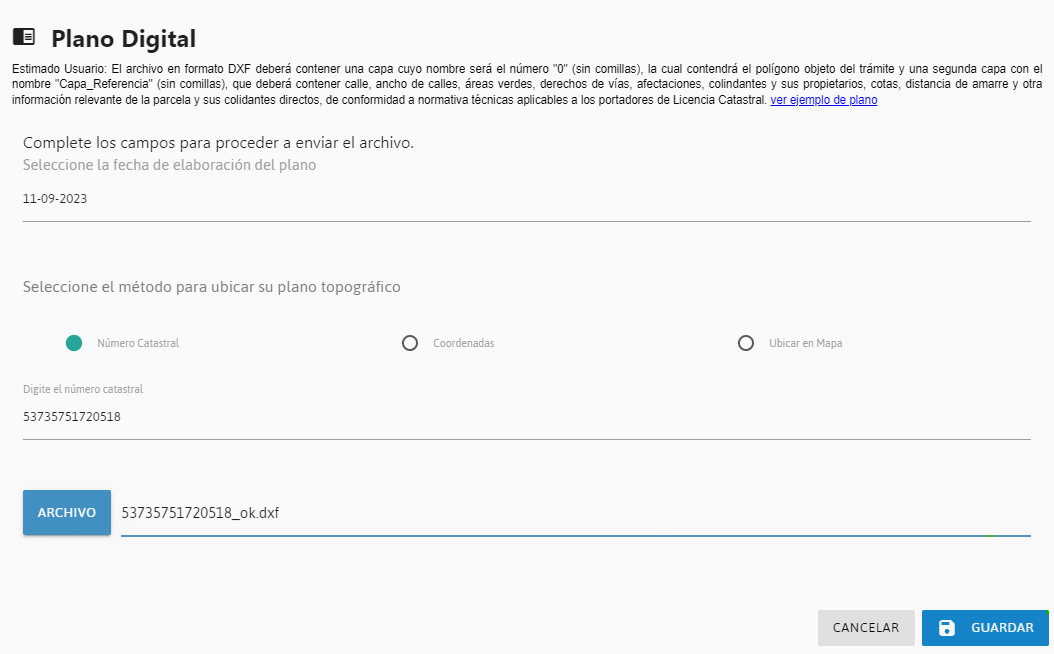
Task: Click the file name field 53735751720518_ok.dxf
Action: [x=575, y=514]
